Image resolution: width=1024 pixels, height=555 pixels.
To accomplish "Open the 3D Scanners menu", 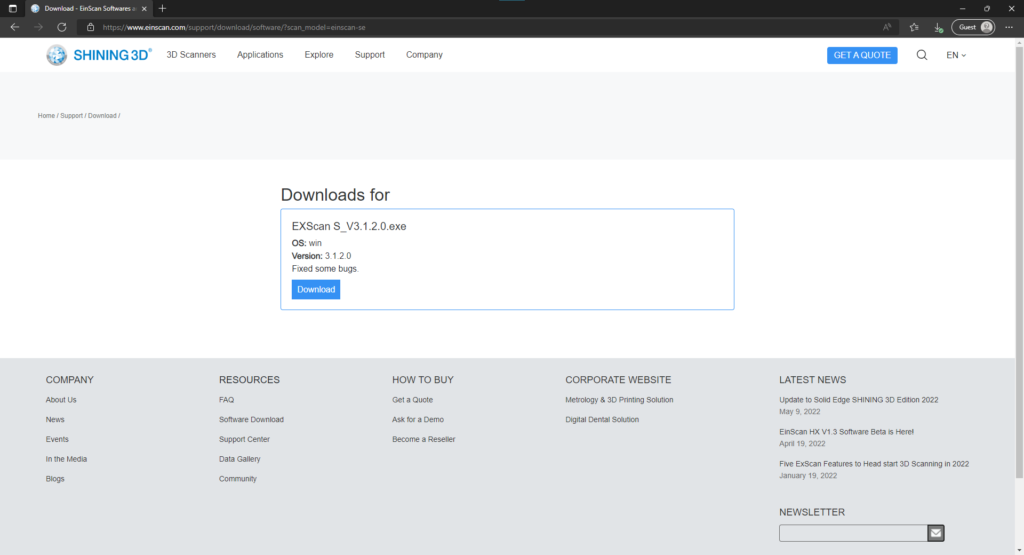I will pyautogui.click(x=191, y=55).
